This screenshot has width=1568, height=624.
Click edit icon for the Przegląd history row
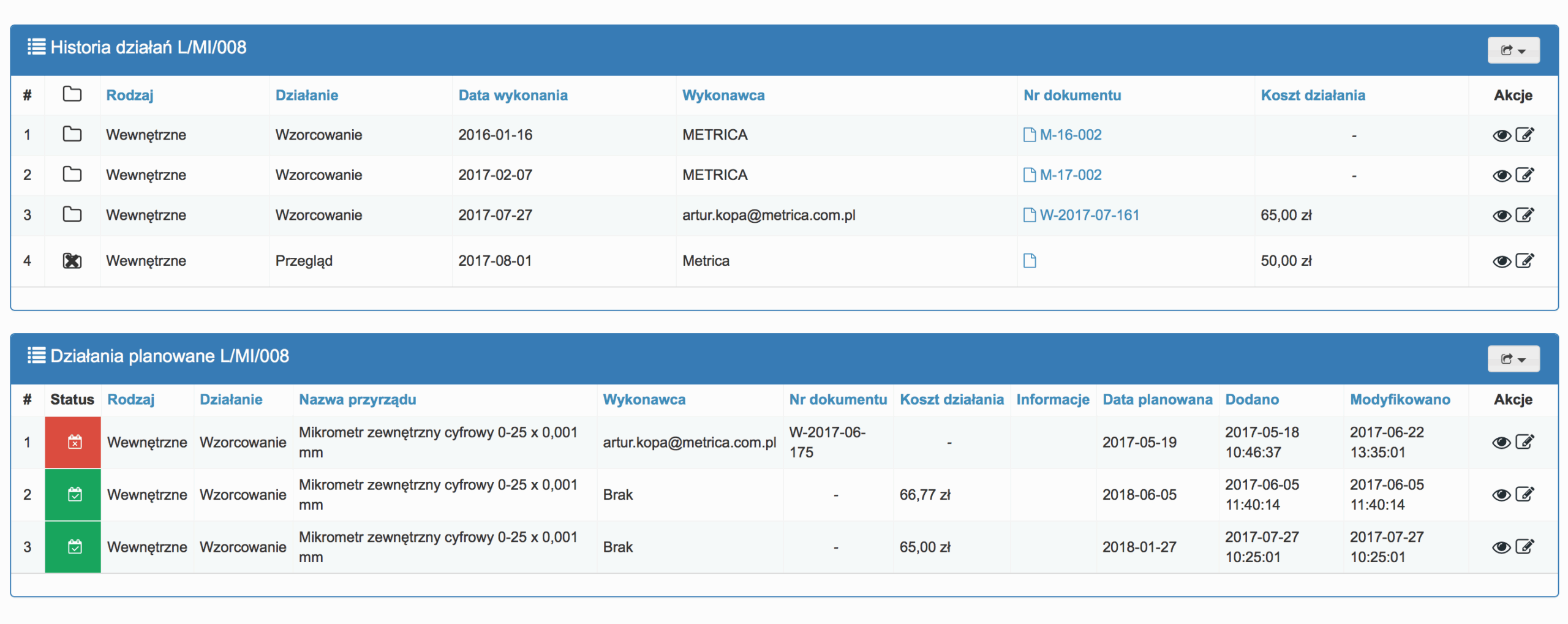pos(1524,261)
